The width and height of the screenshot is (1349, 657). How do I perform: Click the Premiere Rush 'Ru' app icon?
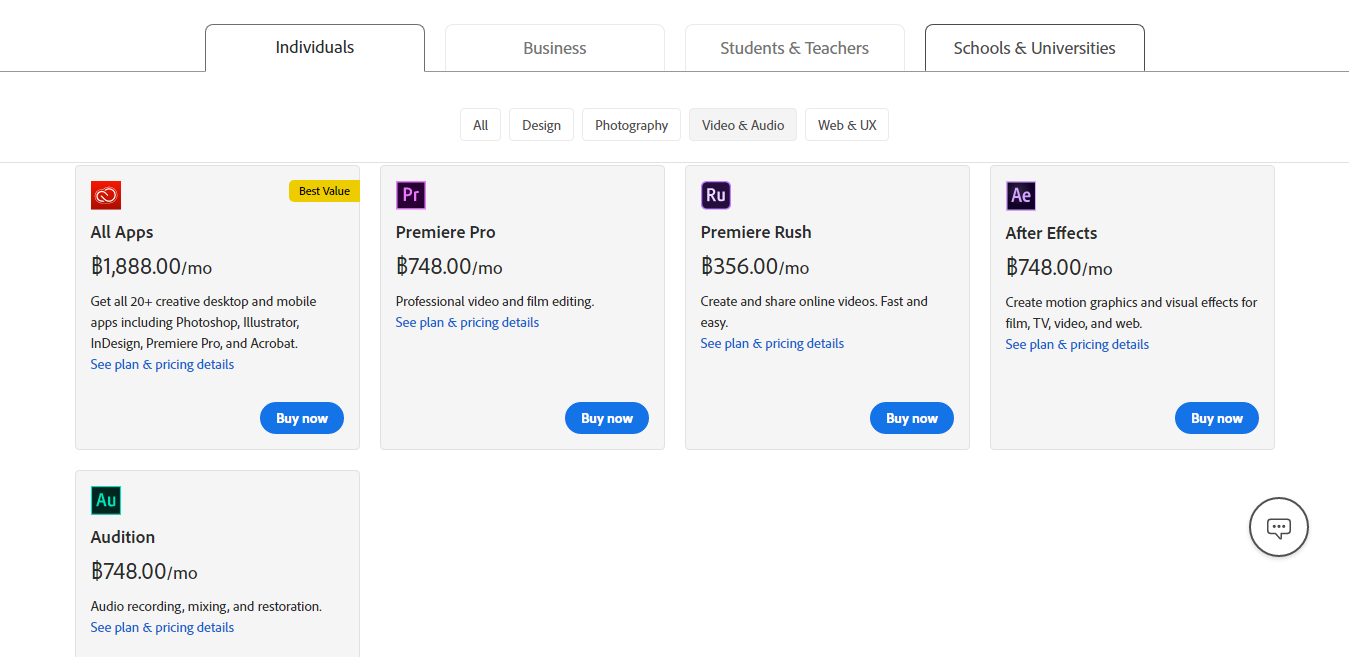[x=716, y=195]
